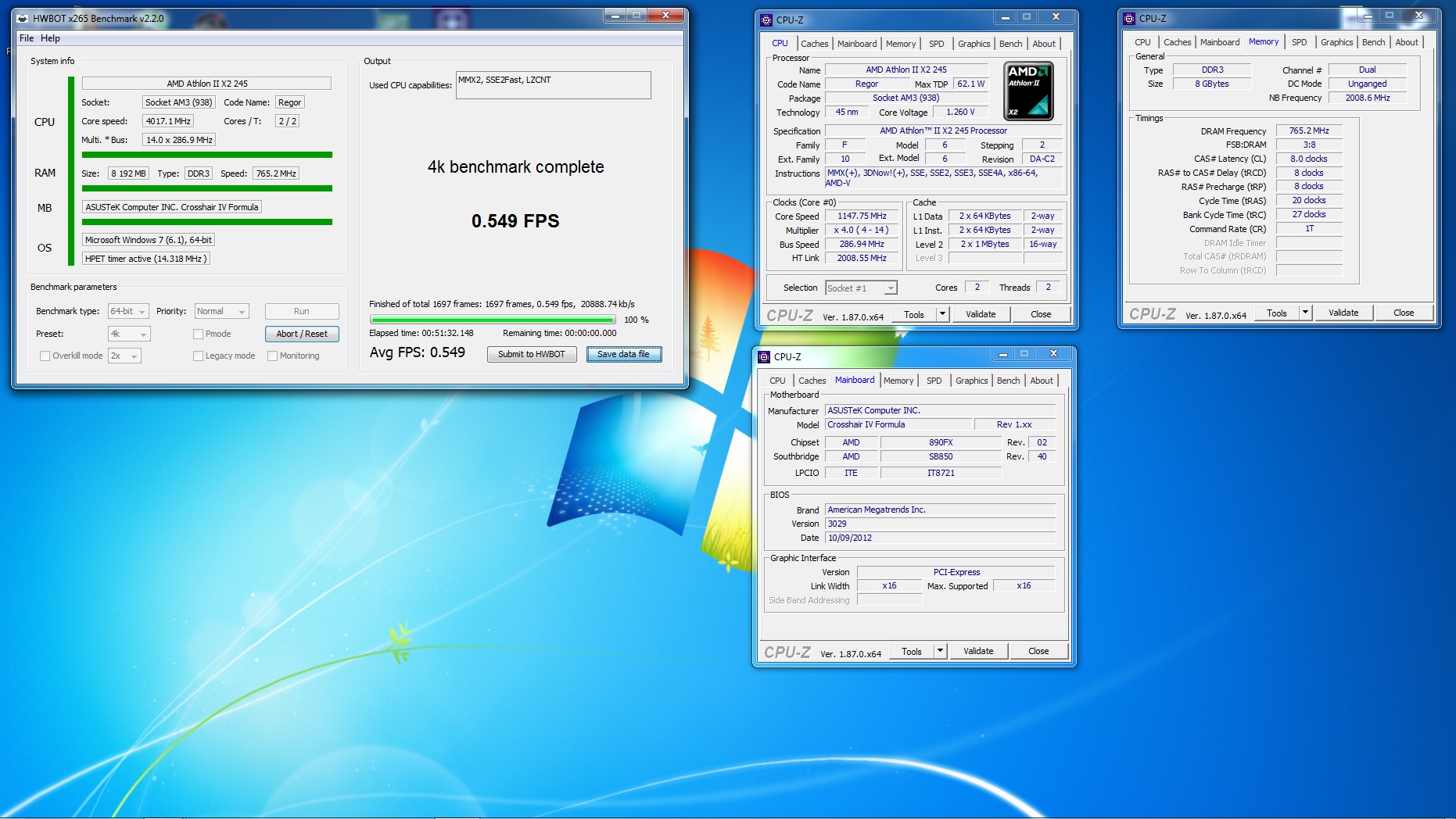Image resolution: width=1456 pixels, height=819 pixels.
Task: Click the CPU-Z icon in the mainboard window title bar
Action: [x=764, y=356]
